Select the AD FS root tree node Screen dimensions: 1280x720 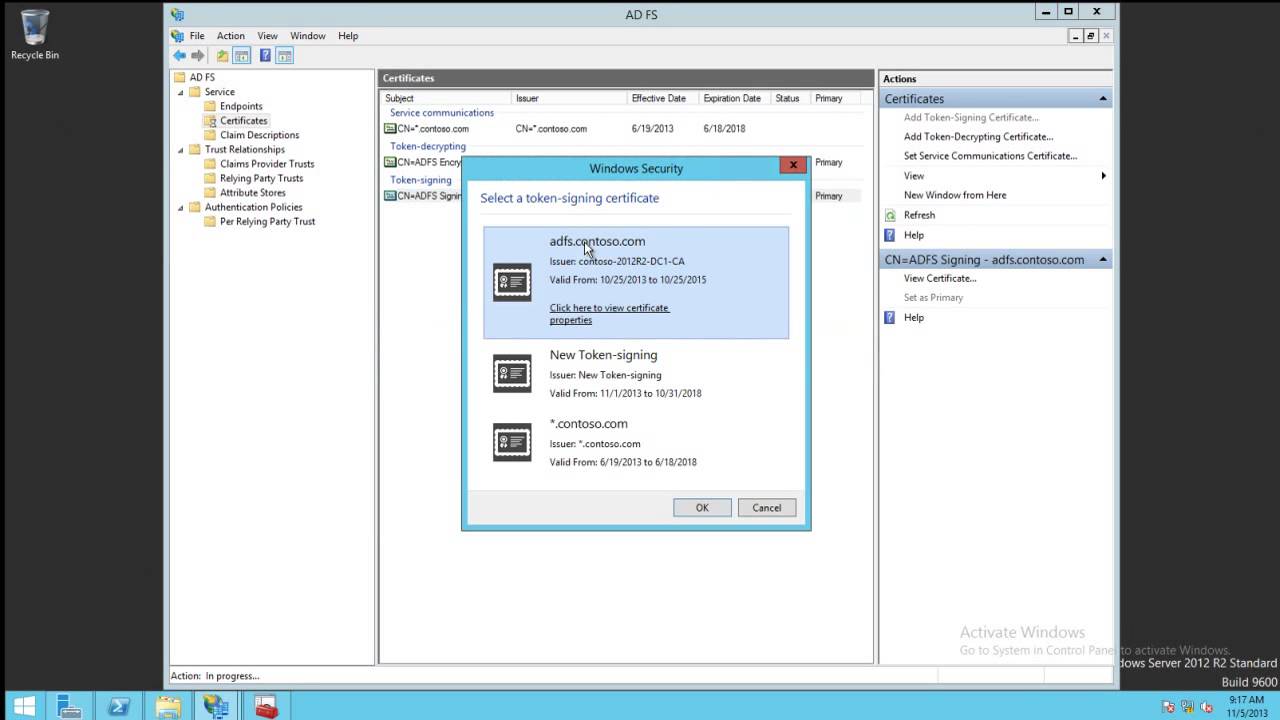202,77
